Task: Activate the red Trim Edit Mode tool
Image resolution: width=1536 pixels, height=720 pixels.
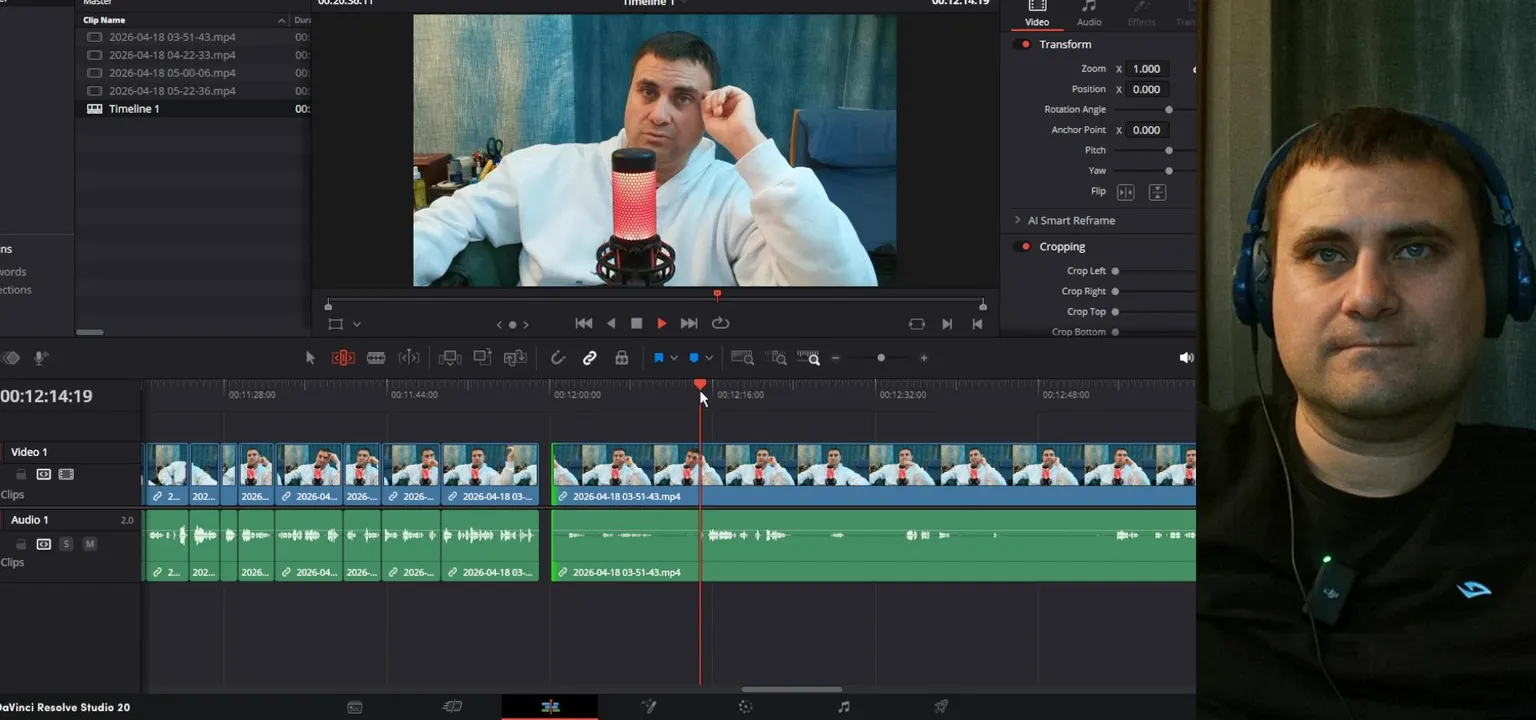Action: [343, 358]
